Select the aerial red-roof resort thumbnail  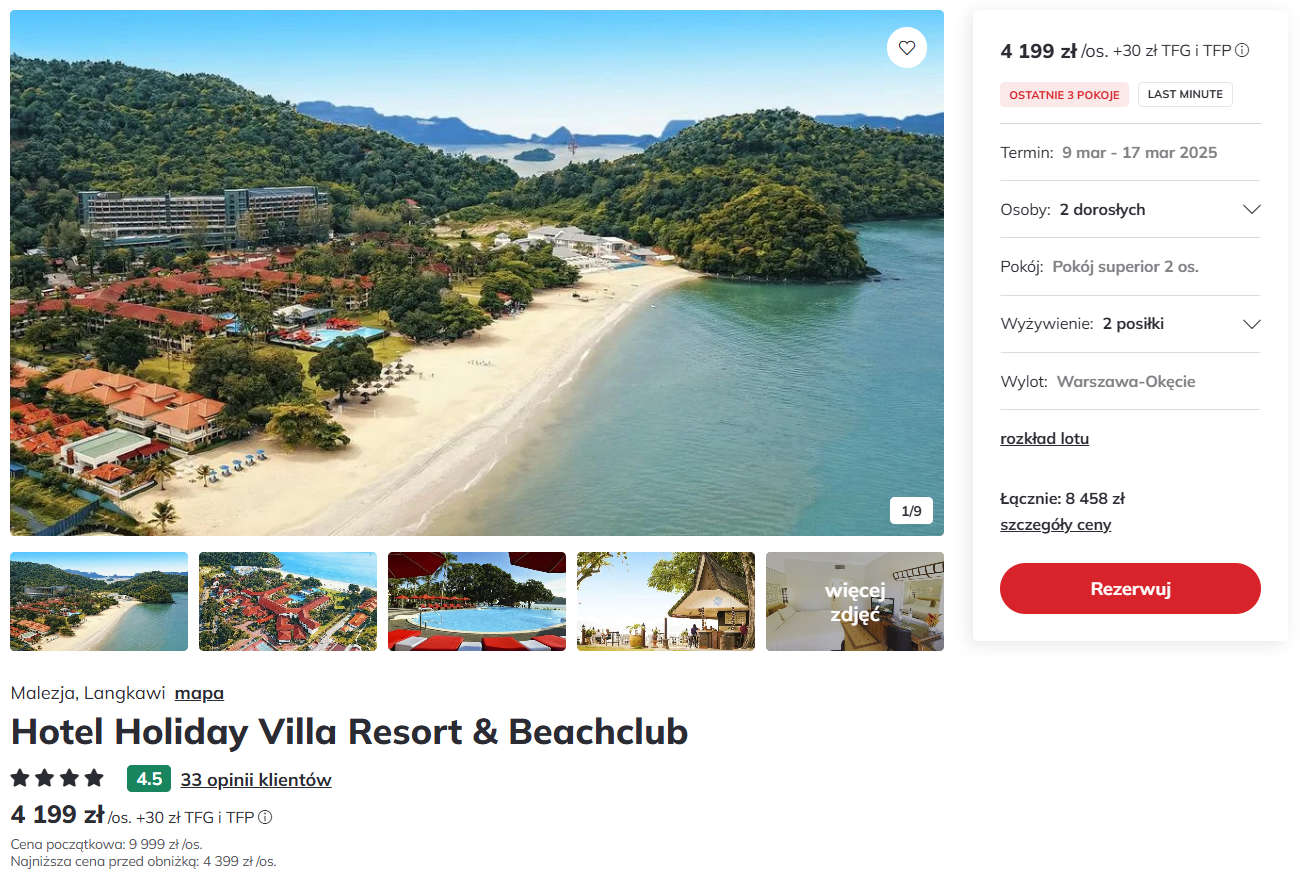[x=288, y=601]
